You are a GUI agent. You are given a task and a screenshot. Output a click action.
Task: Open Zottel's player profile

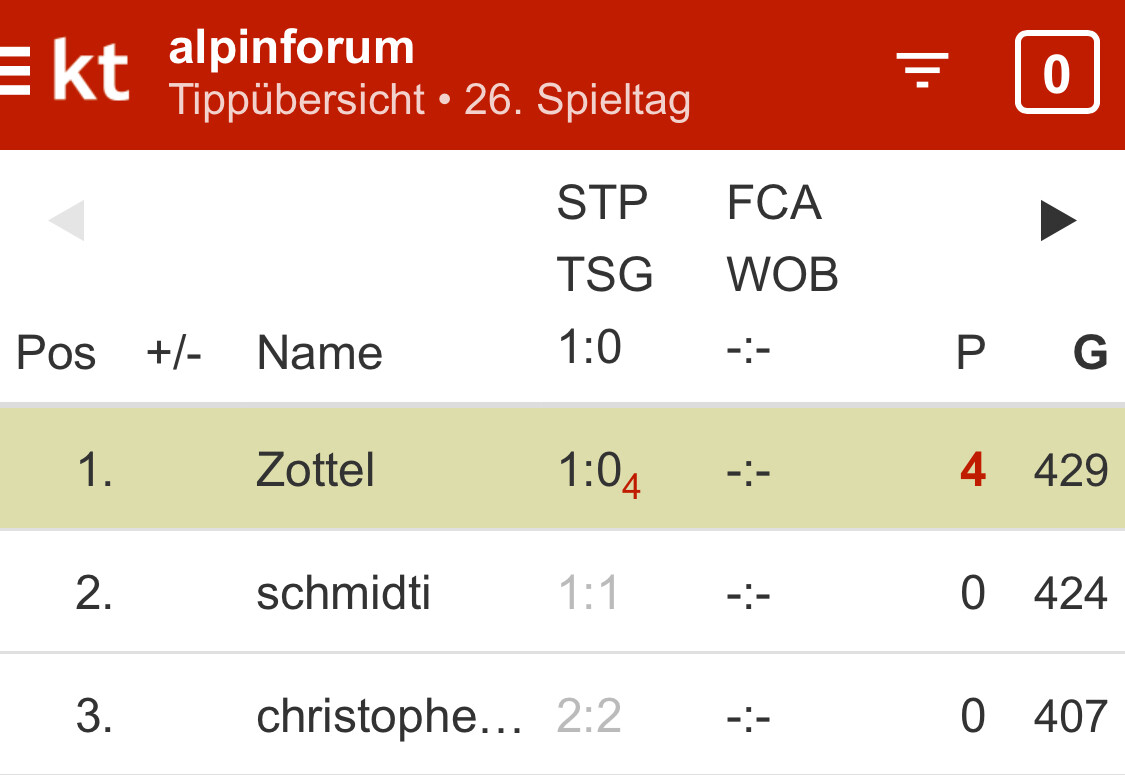click(315, 470)
